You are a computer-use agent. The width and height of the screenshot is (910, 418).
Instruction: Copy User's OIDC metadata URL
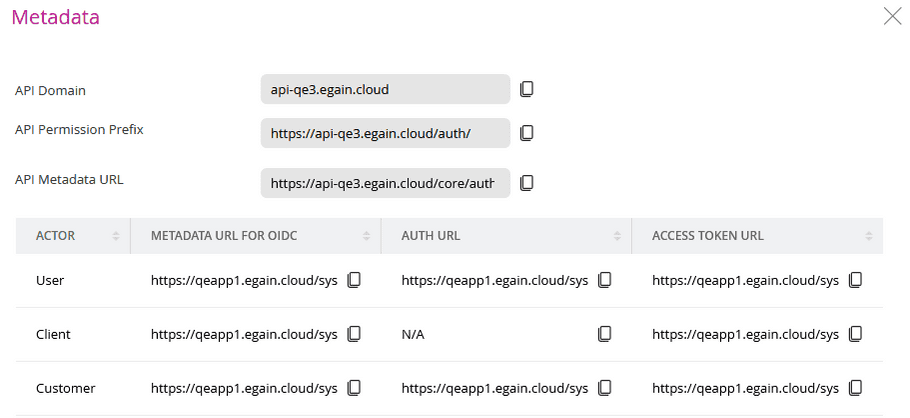pyautogui.click(x=354, y=280)
